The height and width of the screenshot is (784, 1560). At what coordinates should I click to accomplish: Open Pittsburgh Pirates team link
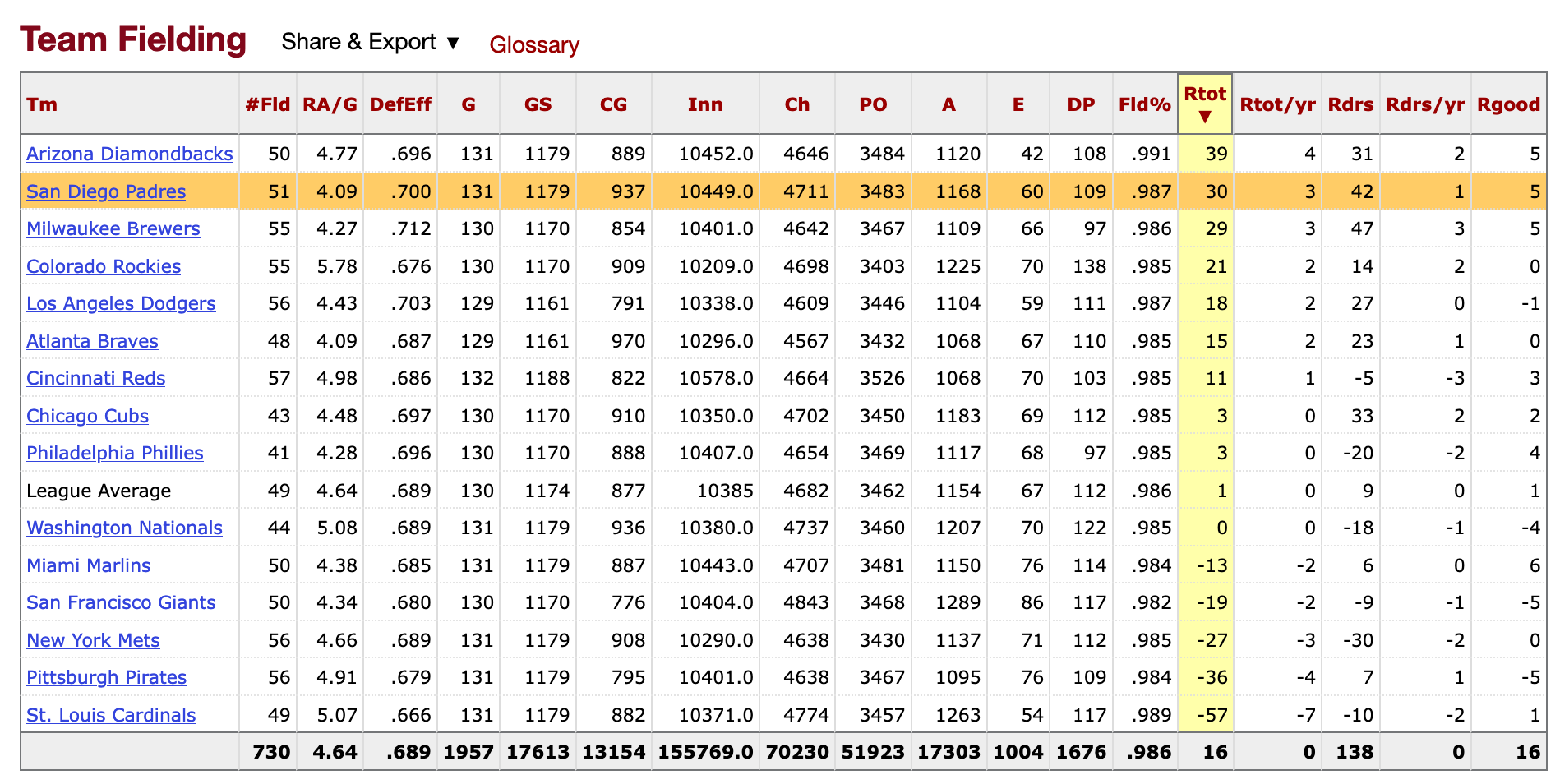[106, 677]
